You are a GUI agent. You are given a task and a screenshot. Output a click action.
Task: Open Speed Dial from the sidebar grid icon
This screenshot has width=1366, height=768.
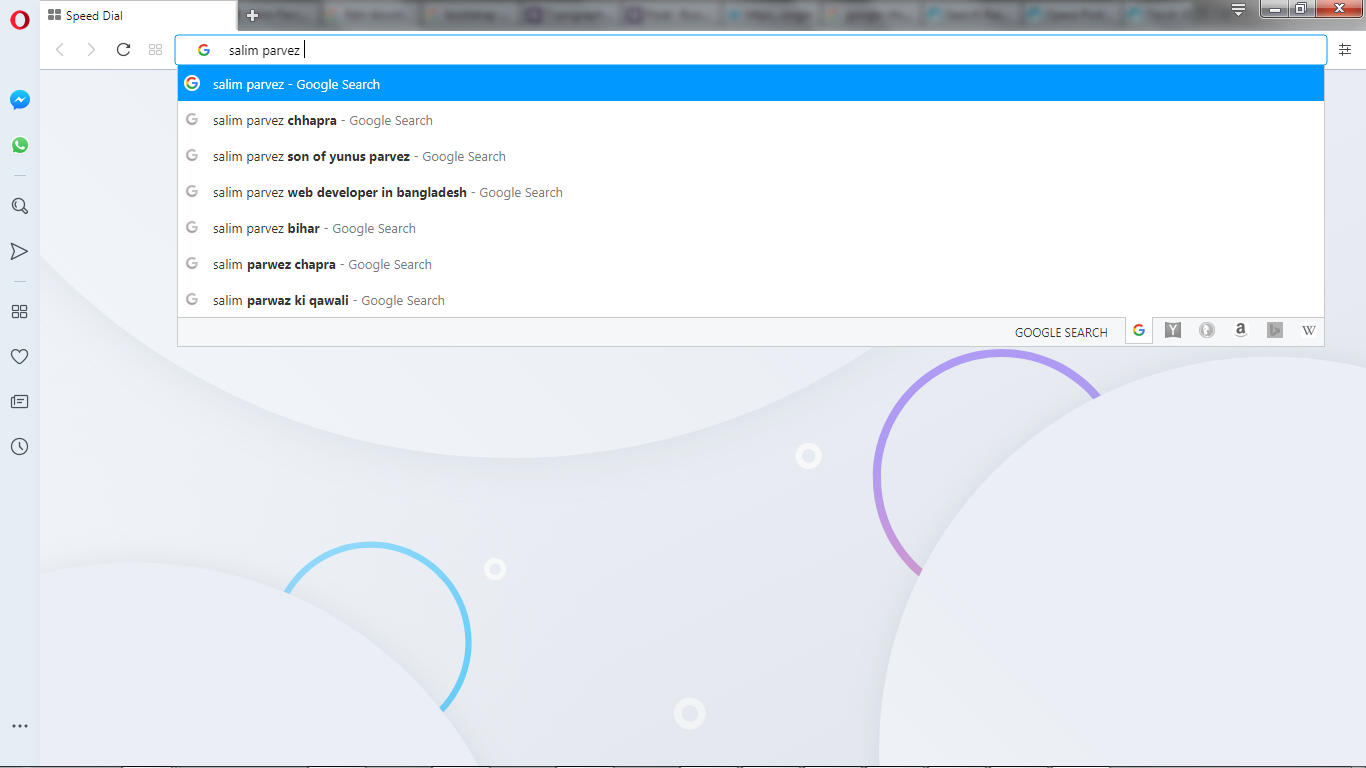pyautogui.click(x=19, y=312)
